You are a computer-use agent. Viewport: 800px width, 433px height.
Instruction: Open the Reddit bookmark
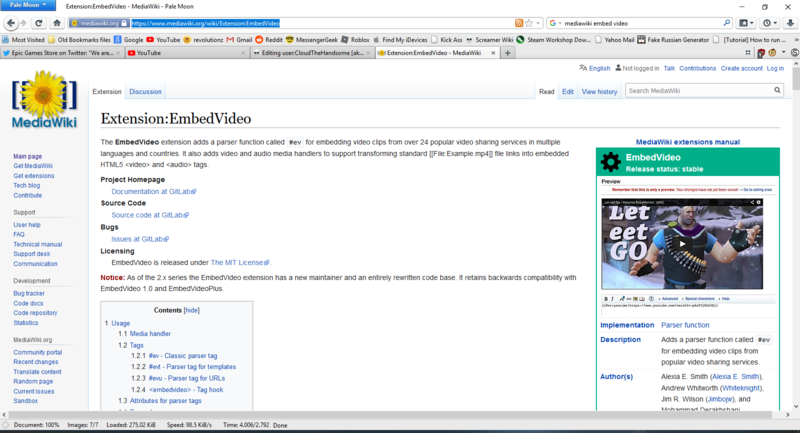tap(269, 40)
